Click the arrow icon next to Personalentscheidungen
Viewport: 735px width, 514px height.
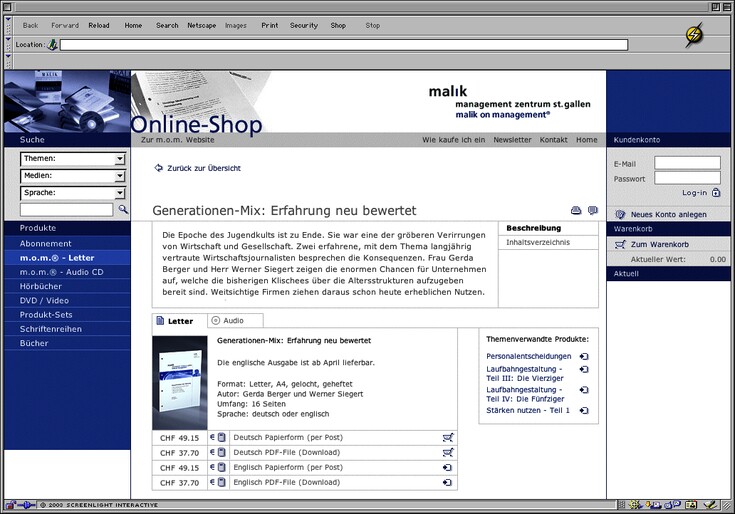584,357
